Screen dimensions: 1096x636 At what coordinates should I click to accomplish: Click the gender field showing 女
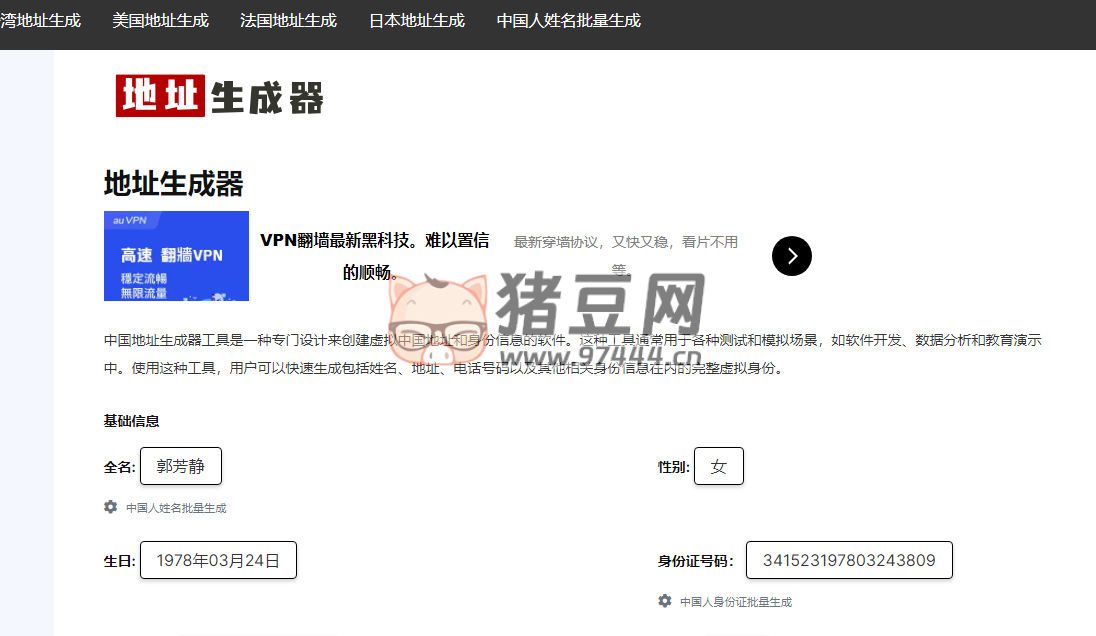(719, 465)
